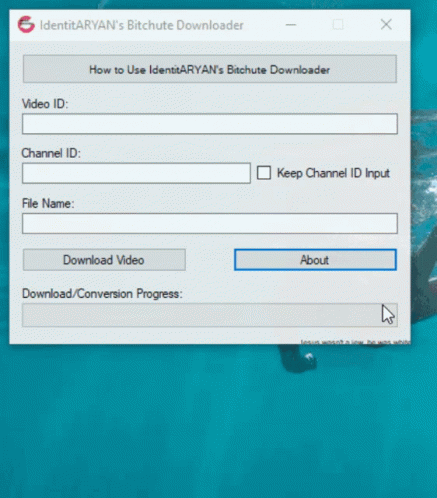
Task: Click the 'File Name:' label
Action: (48, 203)
